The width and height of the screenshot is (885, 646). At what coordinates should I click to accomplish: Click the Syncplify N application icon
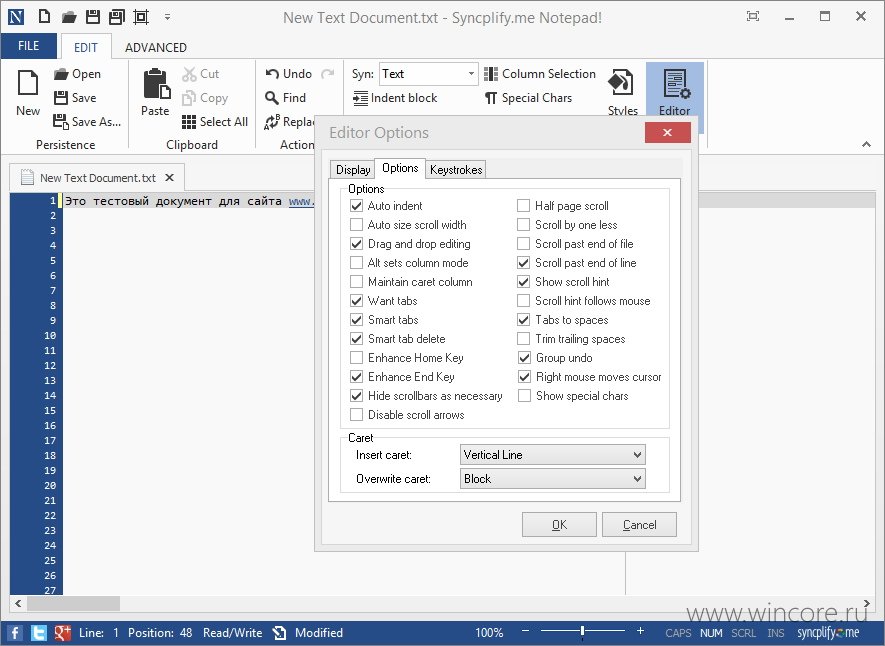[16, 17]
